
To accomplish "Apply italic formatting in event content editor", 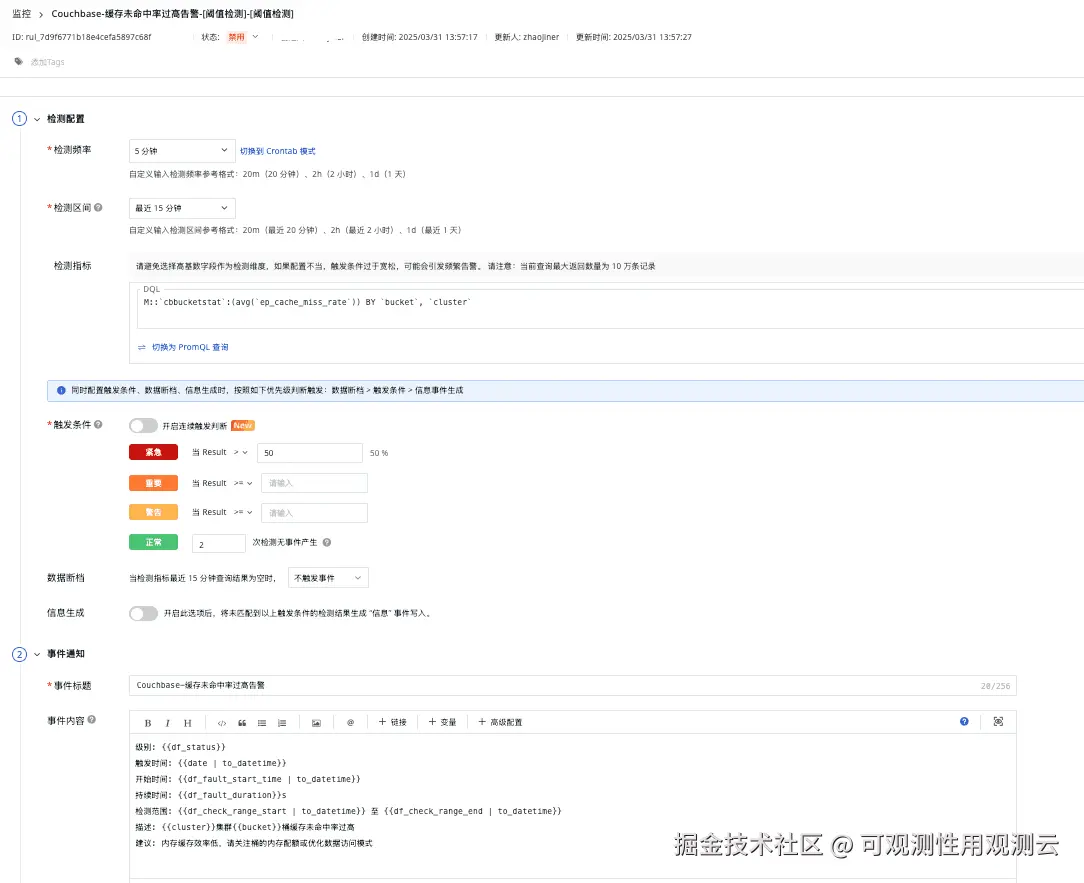I will tap(167, 723).
